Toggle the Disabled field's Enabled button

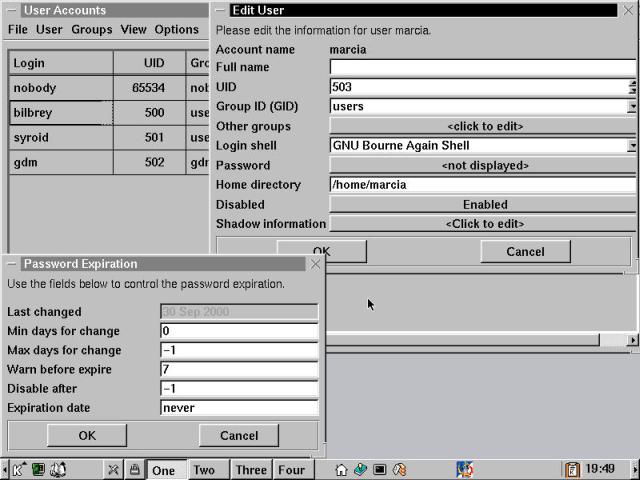click(484, 204)
